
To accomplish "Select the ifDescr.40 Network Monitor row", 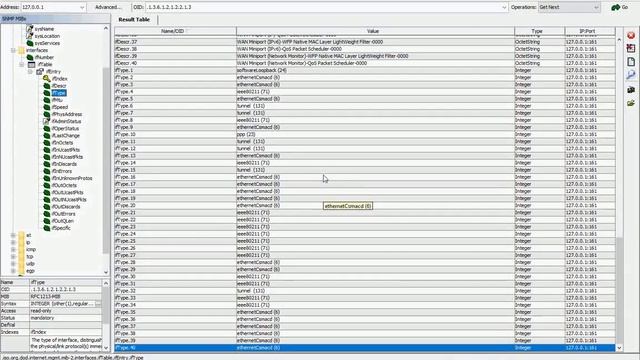I will 364,63.
